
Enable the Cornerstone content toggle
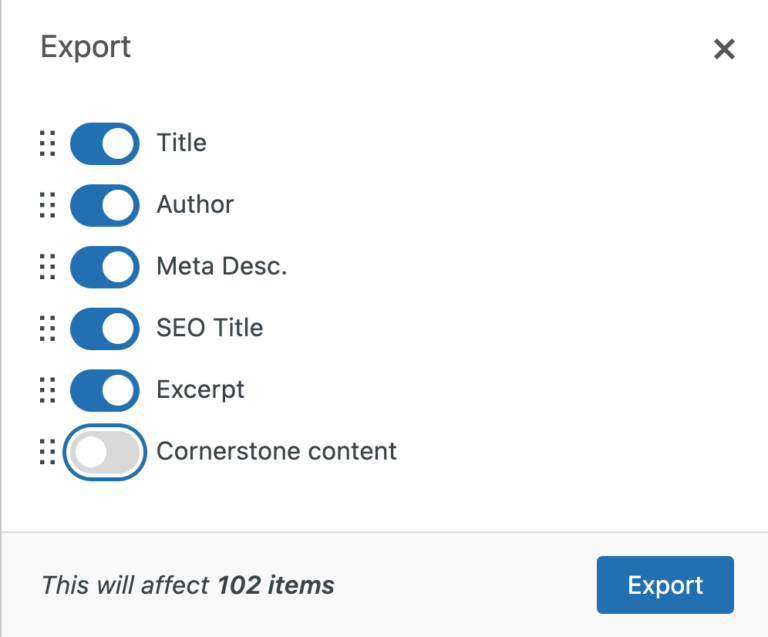pyautogui.click(x=104, y=452)
